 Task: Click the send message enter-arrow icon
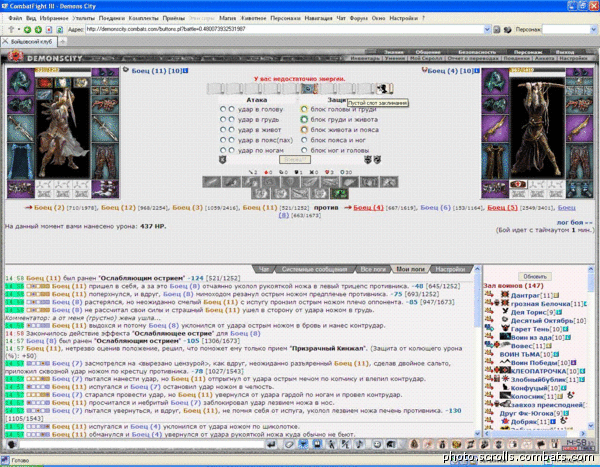(271, 444)
